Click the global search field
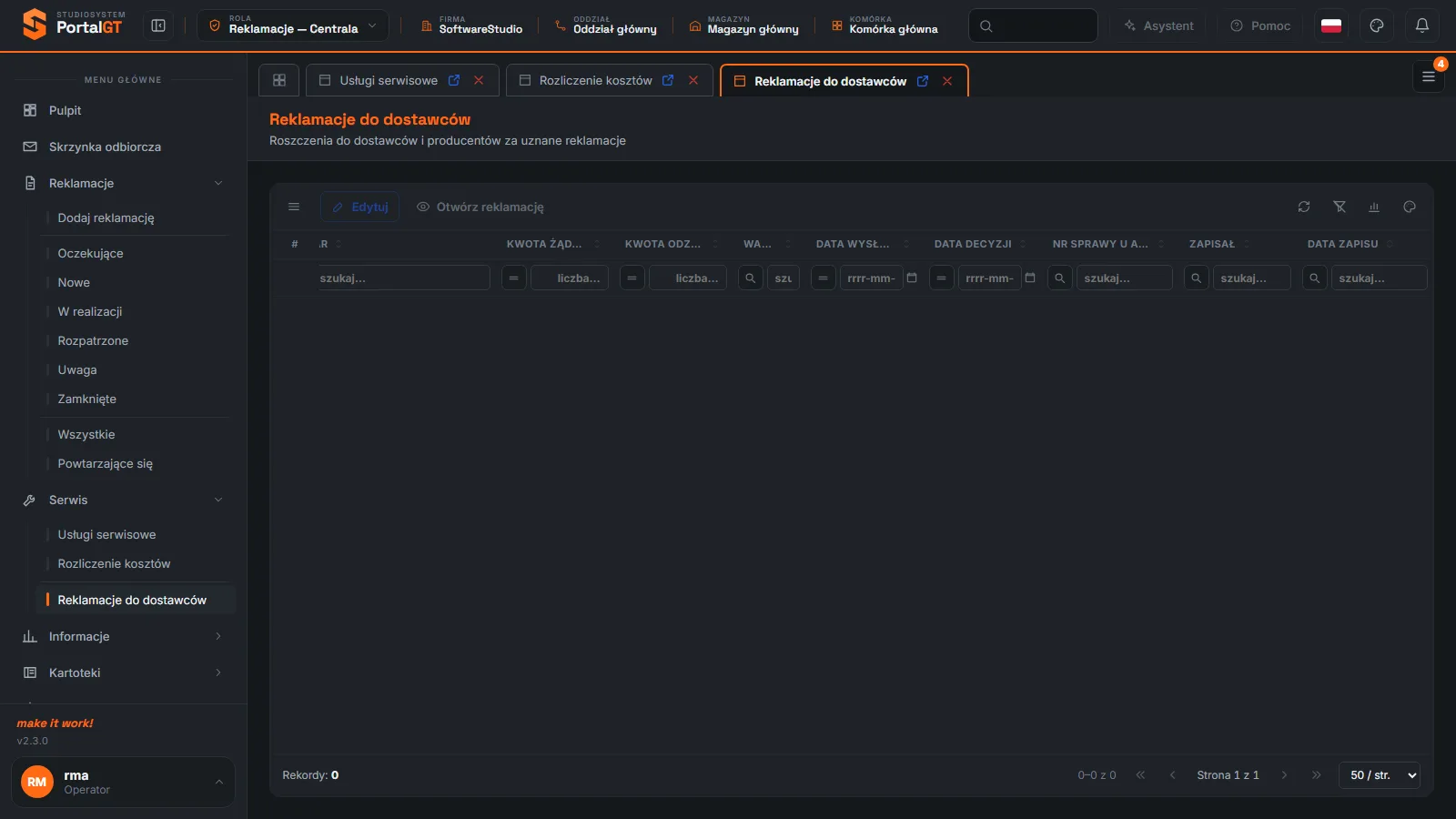 click(1033, 25)
